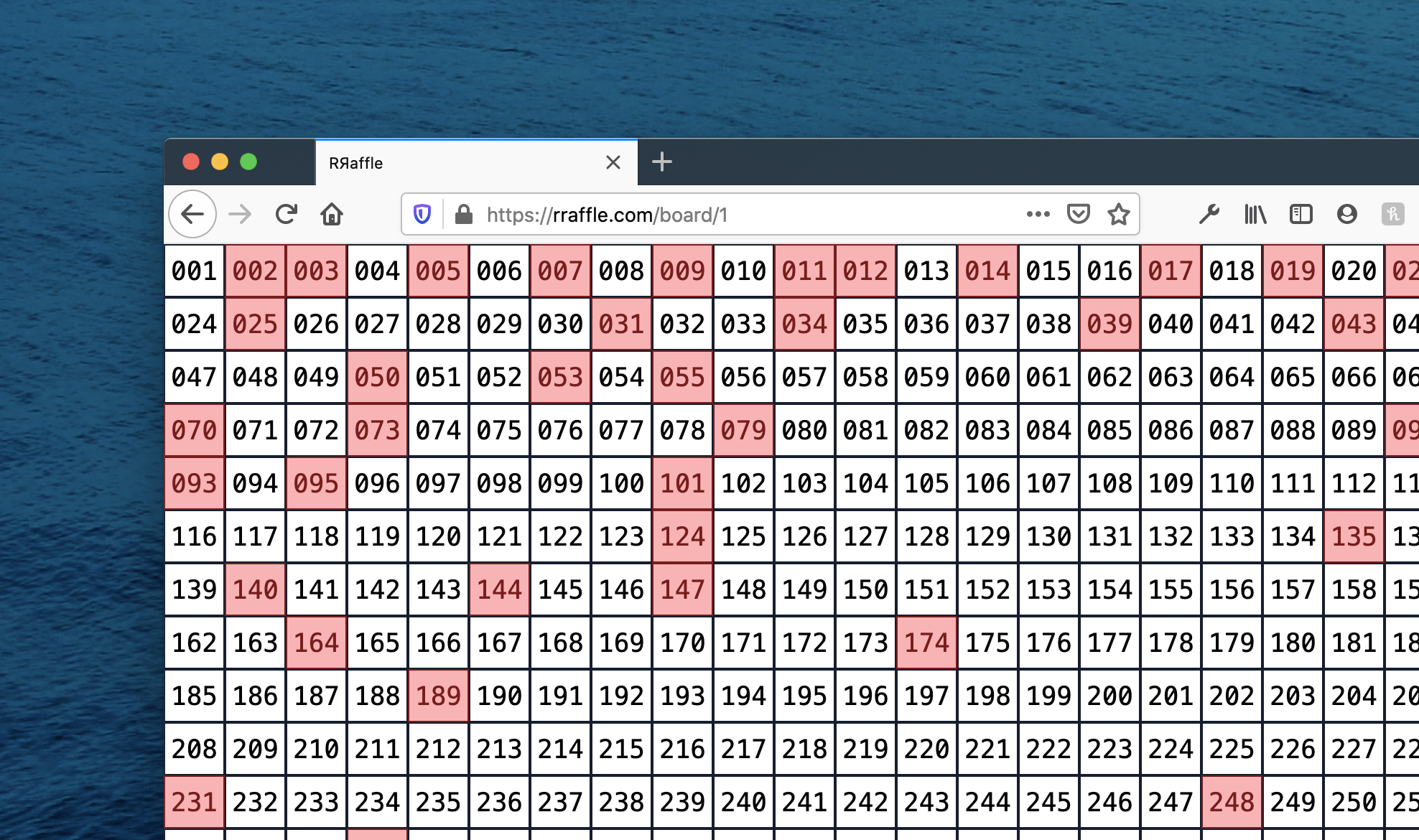
Task: Bookmark this page with the star icon
Action: tap(1119, 214)
